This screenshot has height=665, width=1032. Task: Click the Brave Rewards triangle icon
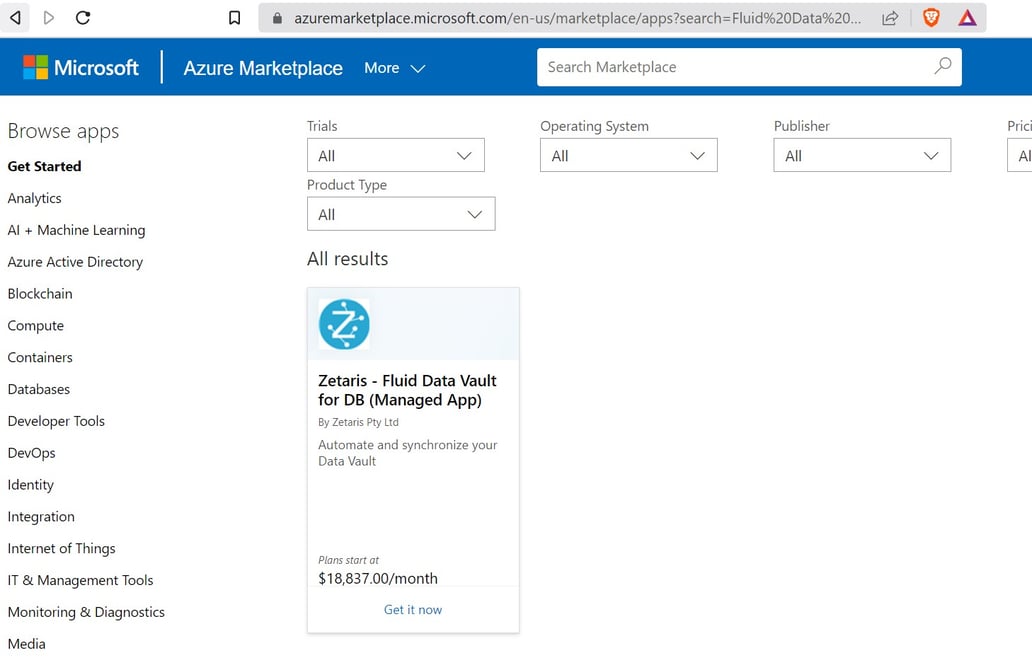coord(967,17)
